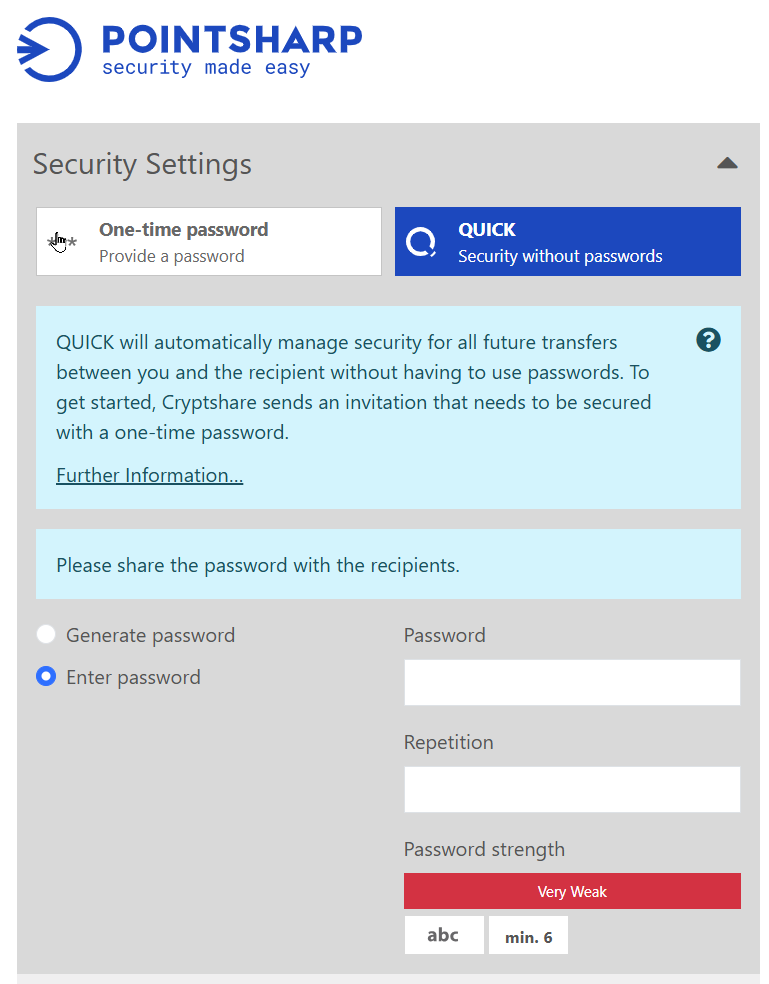769x984 pixels.
Task: Switch to the One-time password option
Action: [209, 242]
